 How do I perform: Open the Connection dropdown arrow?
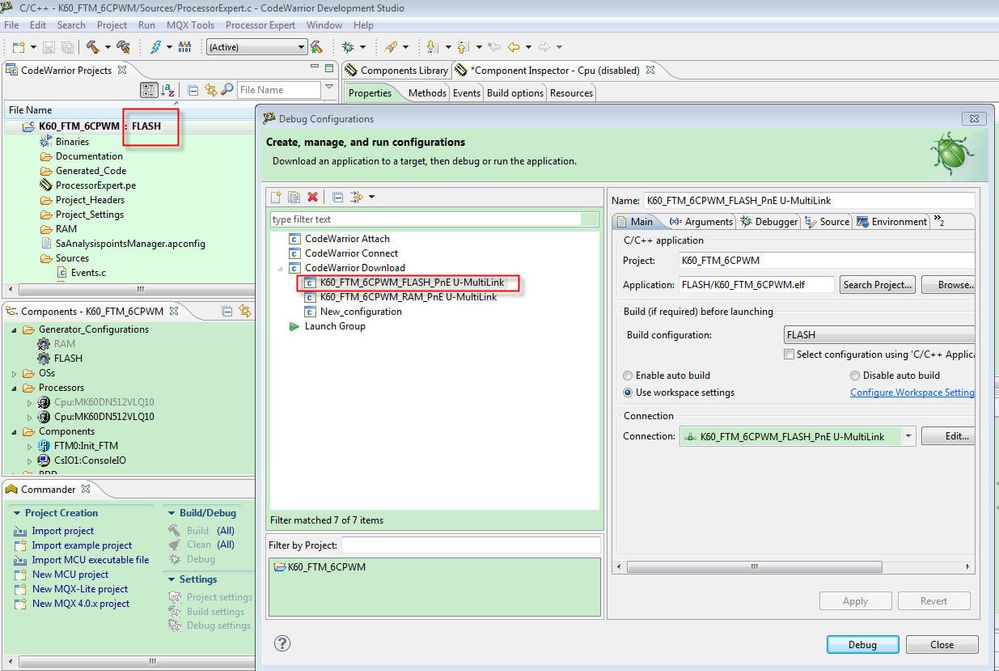coord(909,437)
